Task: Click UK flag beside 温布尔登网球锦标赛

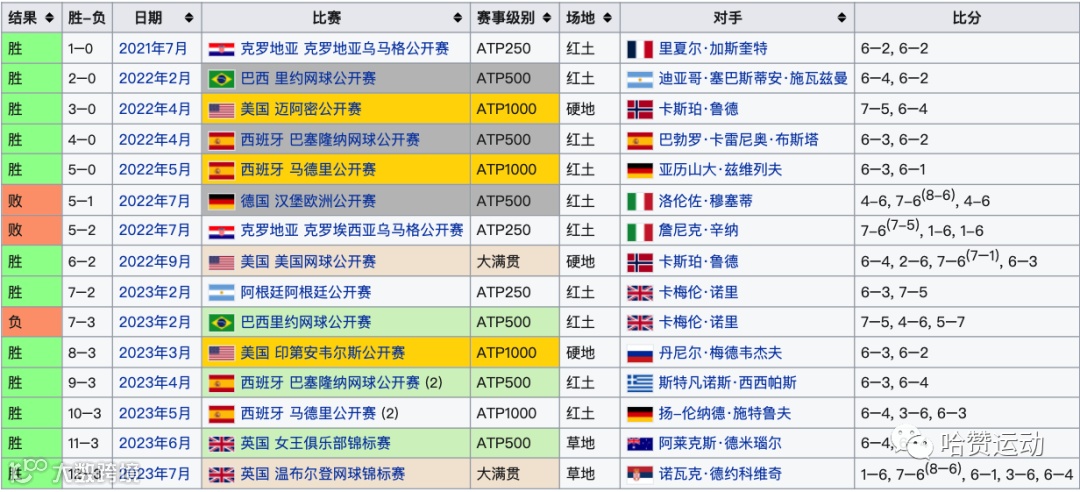Action: (222, 475)
